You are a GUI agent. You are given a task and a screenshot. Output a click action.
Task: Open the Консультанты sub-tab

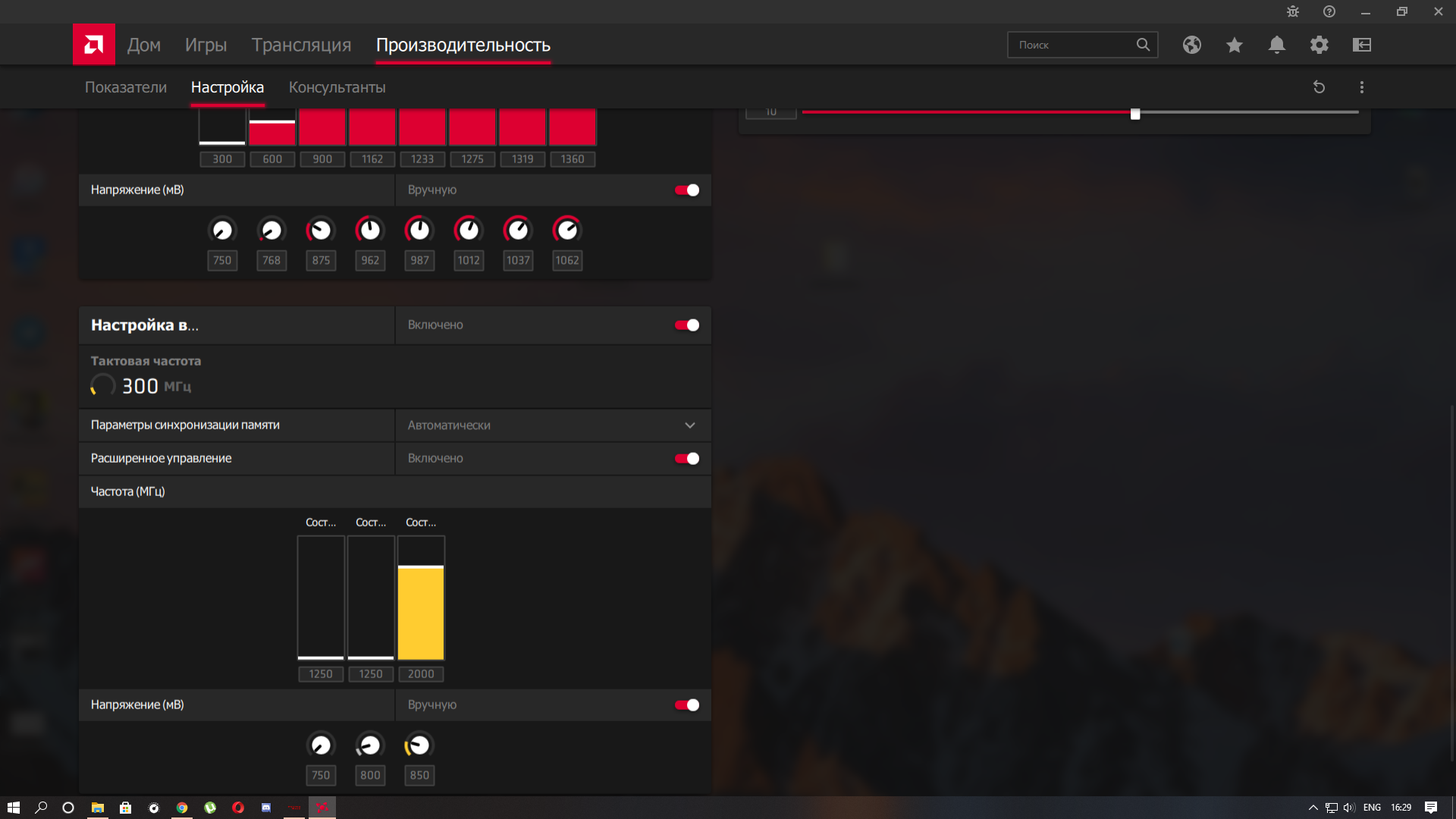point(337,87)
